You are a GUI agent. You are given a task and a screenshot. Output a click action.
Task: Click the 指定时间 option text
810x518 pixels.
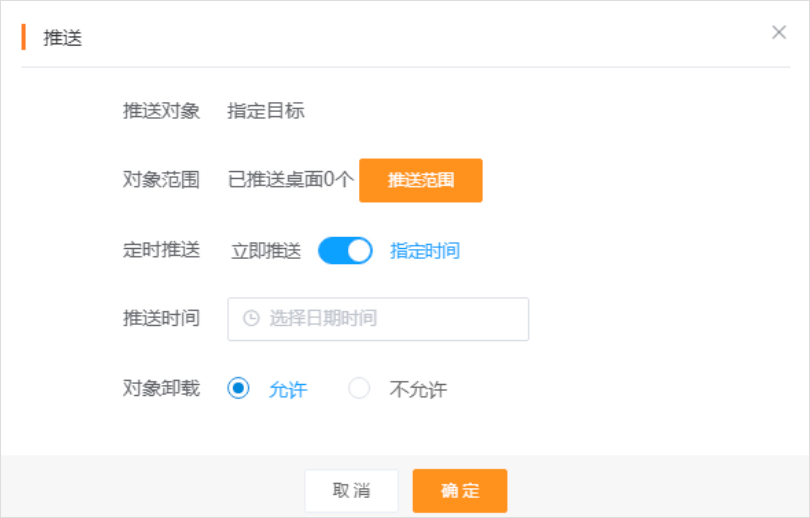point(425,251)
